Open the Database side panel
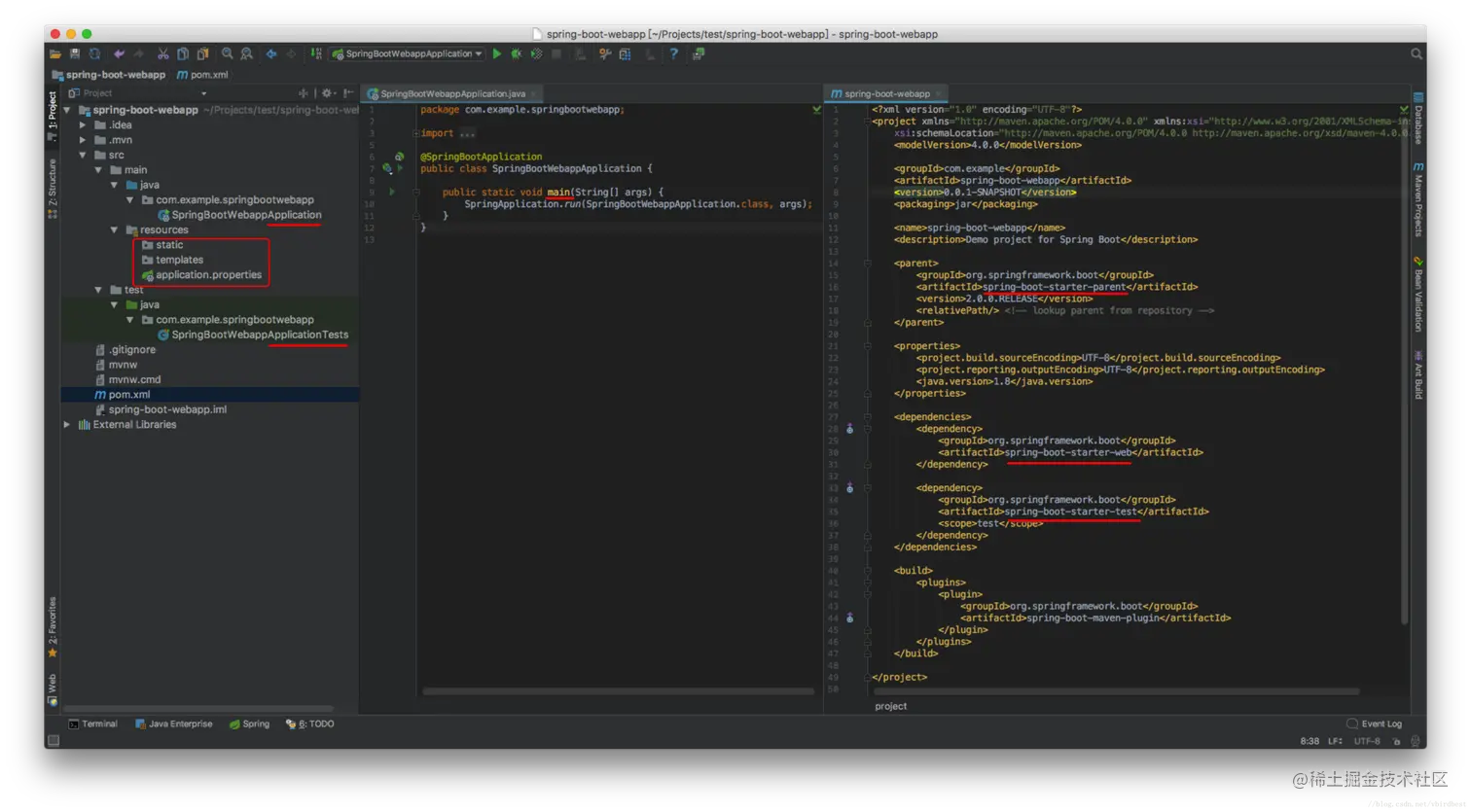The image size is (1471, 812). 1418,120
